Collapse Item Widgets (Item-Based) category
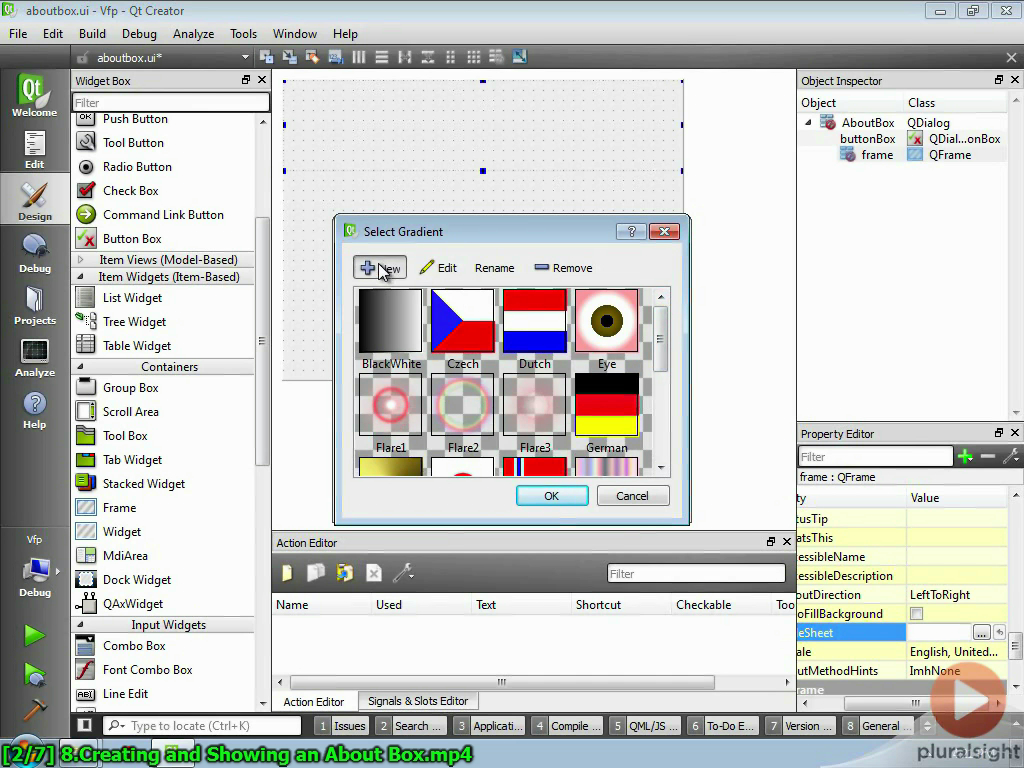Viewport: 1024px width, 768px height. pyautogui.click(x=80, y=276)
